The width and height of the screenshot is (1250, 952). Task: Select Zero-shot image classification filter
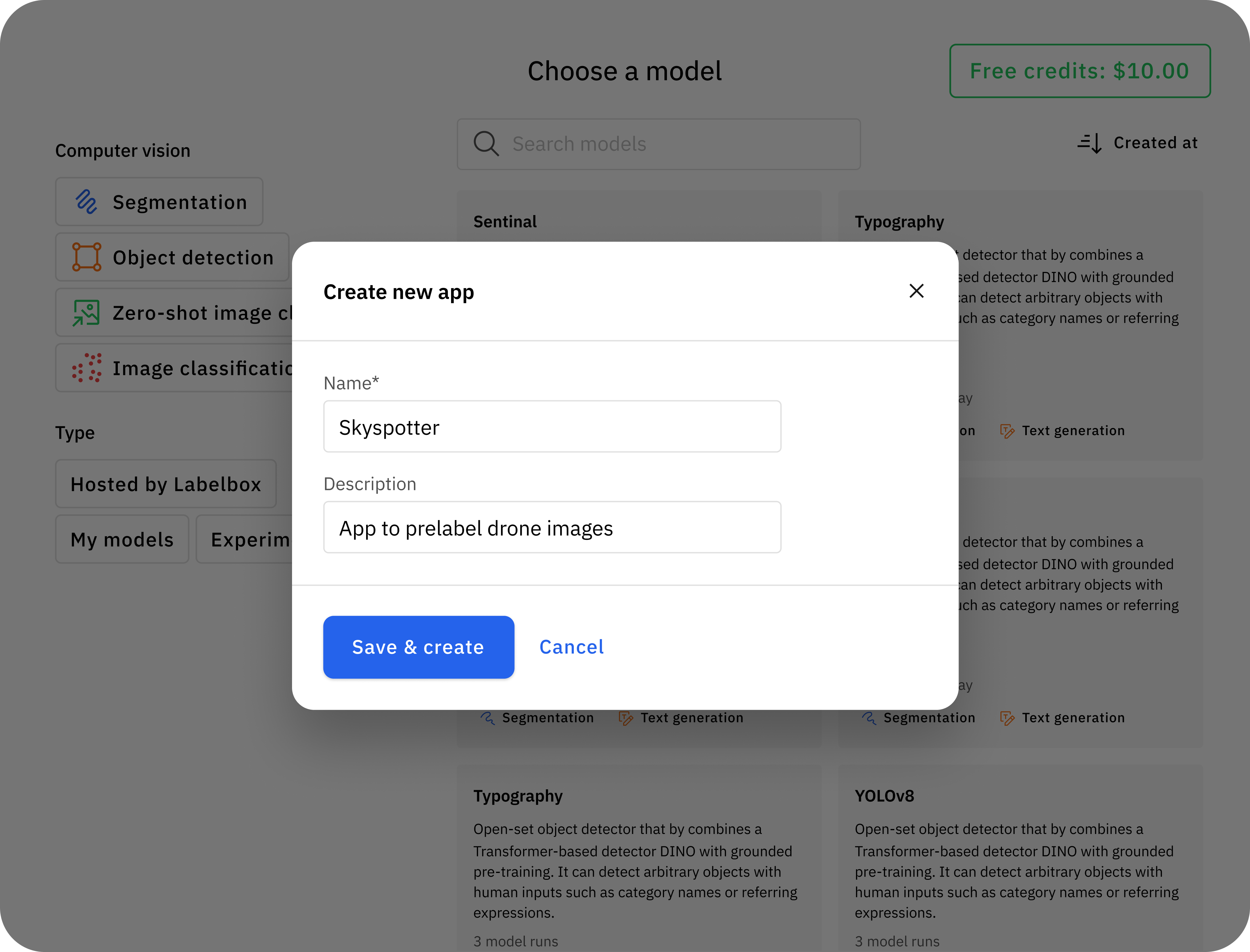[x=174, y=313]
